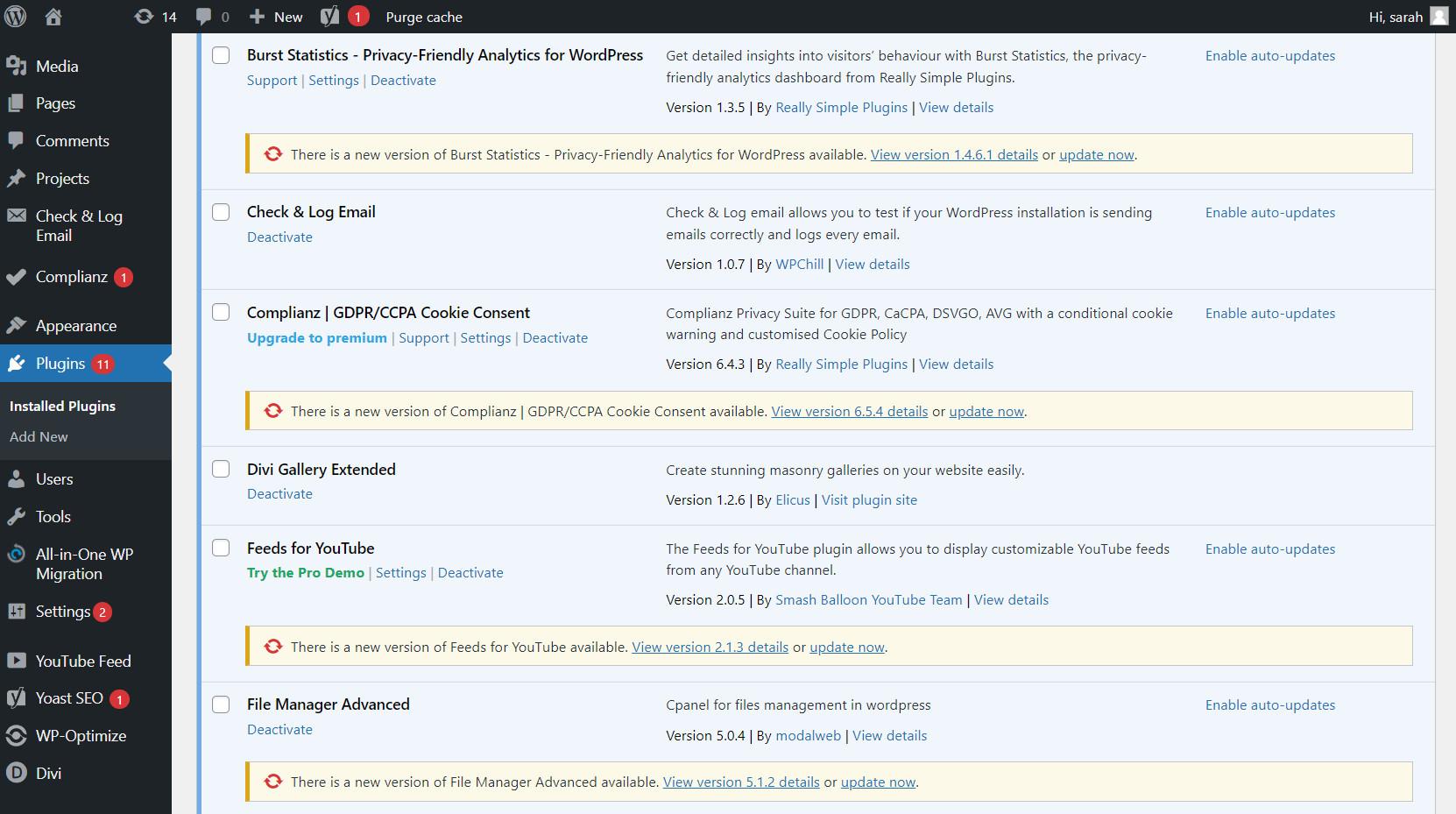Go to site home icon
The width and height of the screenshot is (1456, 814).
[53, 16]
